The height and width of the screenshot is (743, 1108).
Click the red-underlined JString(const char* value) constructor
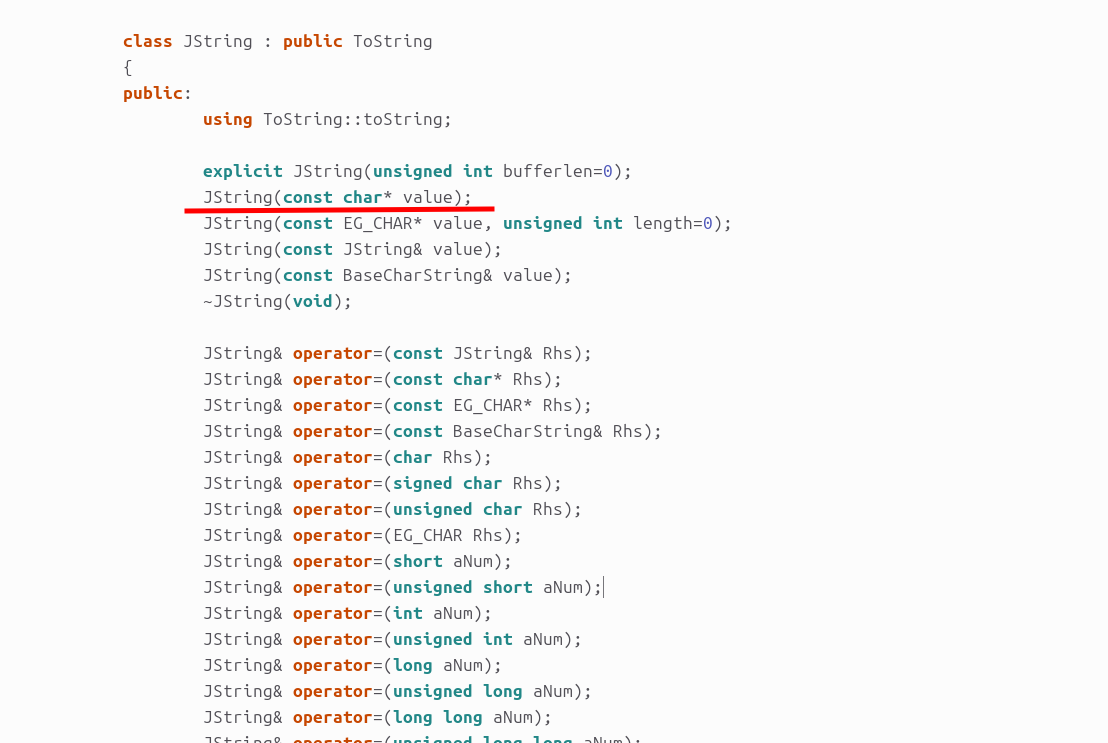pos(337,197)
